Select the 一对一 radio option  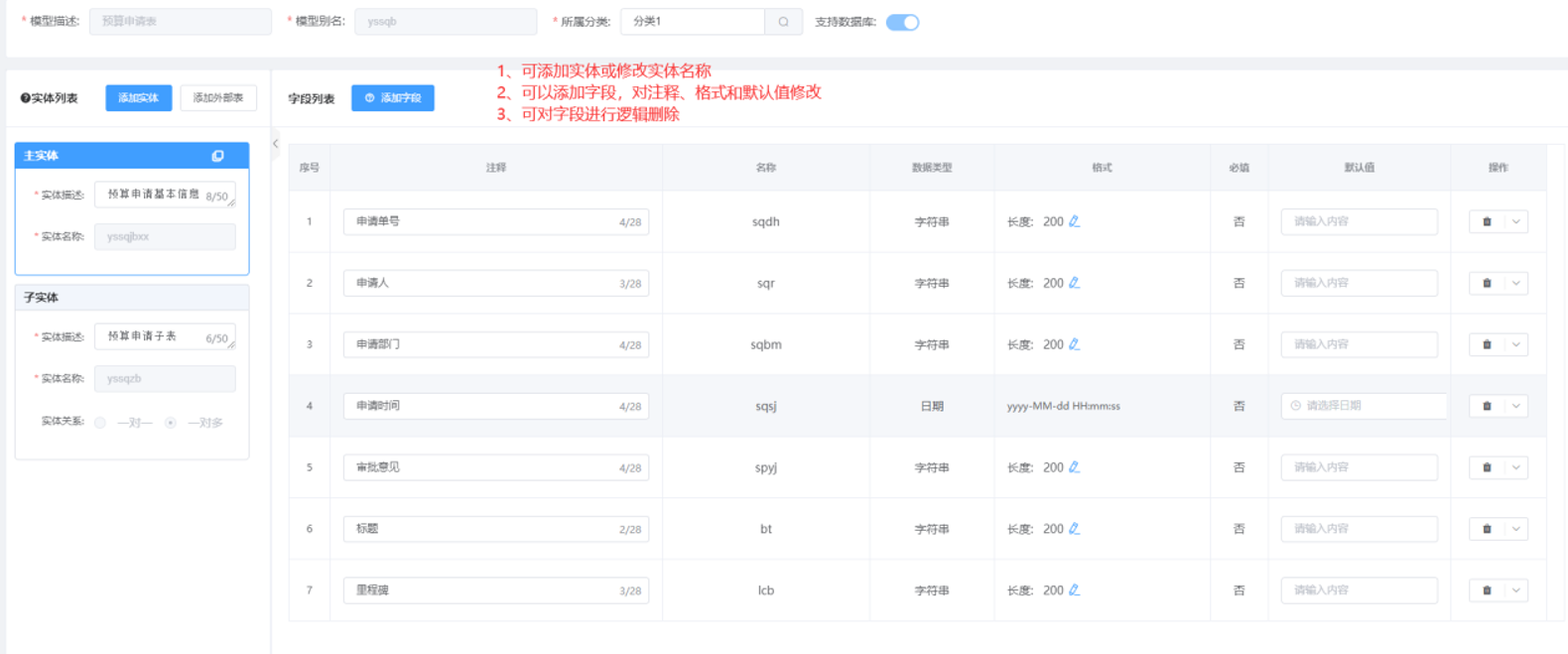click(x=100, y=423)
